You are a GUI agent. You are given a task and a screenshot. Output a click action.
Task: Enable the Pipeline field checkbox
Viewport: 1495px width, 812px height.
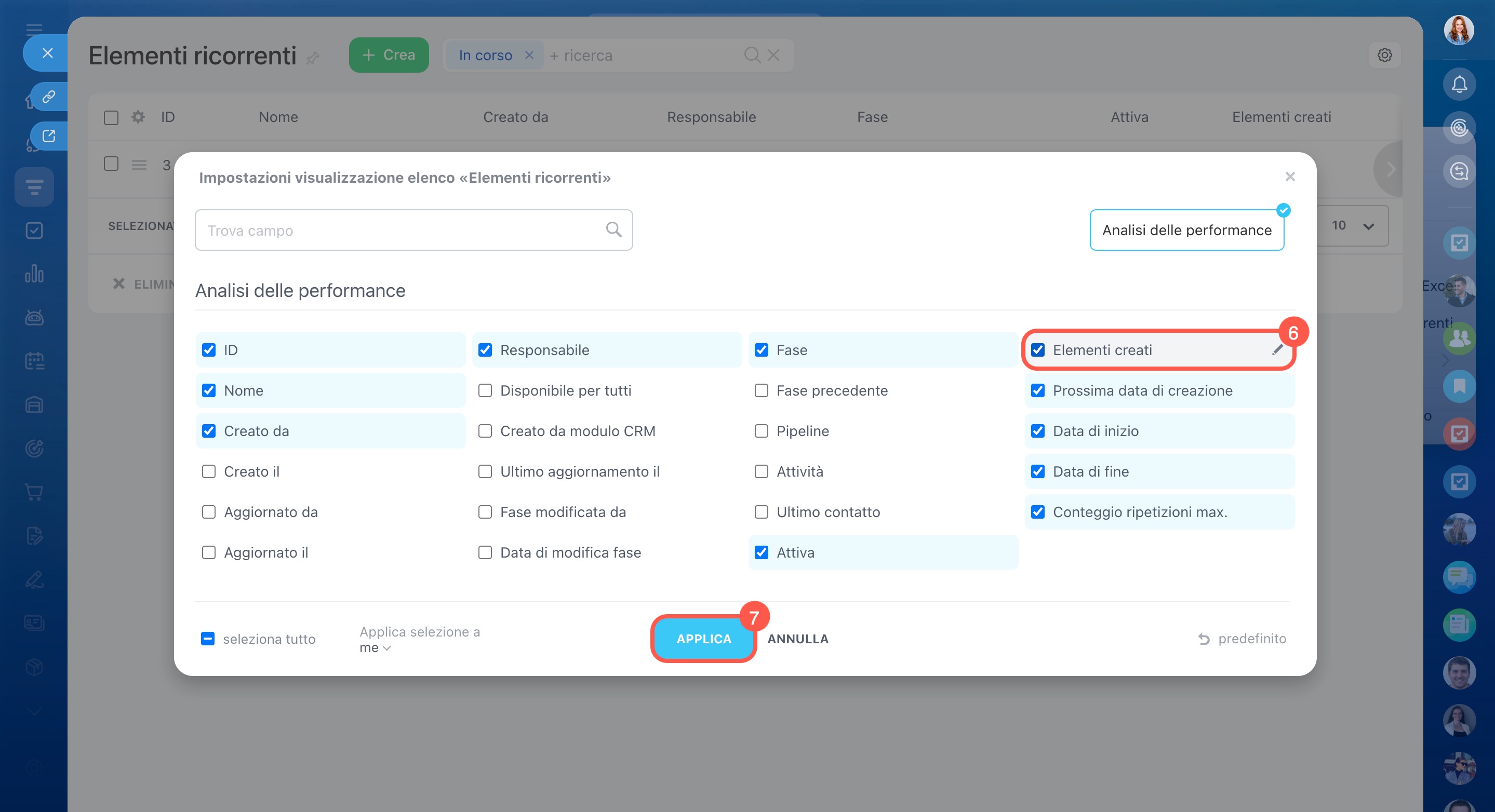click(761, 431)
